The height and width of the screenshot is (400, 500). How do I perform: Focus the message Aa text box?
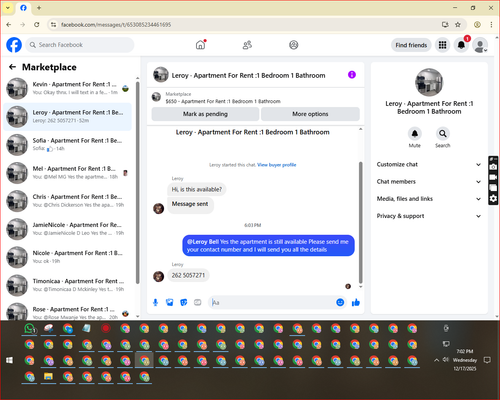click(x=272, y=302)
